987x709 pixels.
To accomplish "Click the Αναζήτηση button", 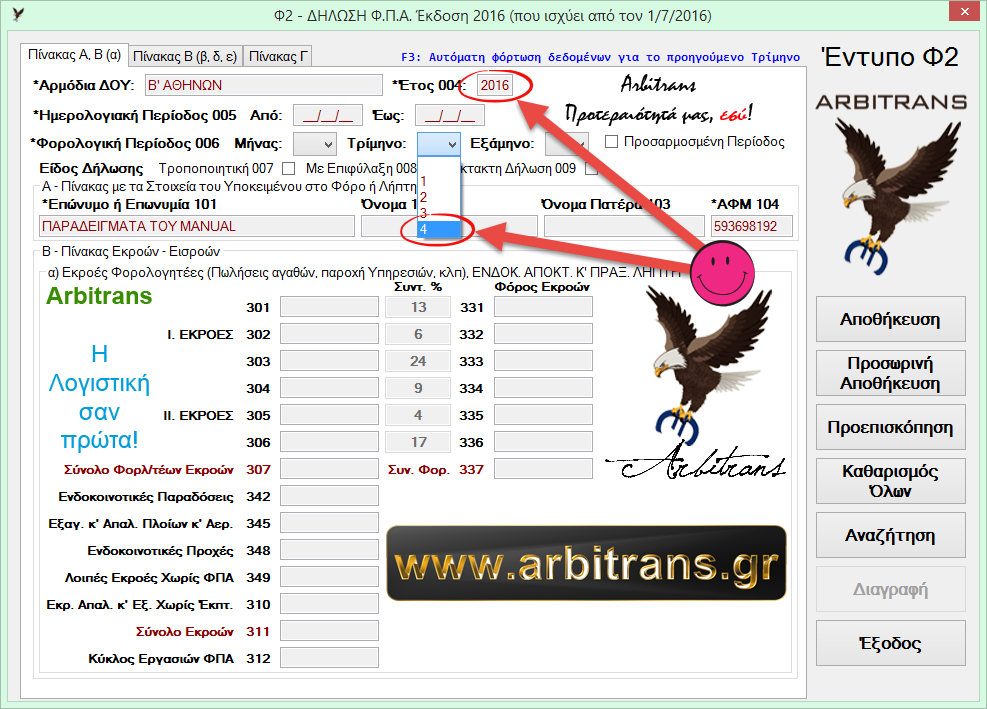I will (891, 535).
